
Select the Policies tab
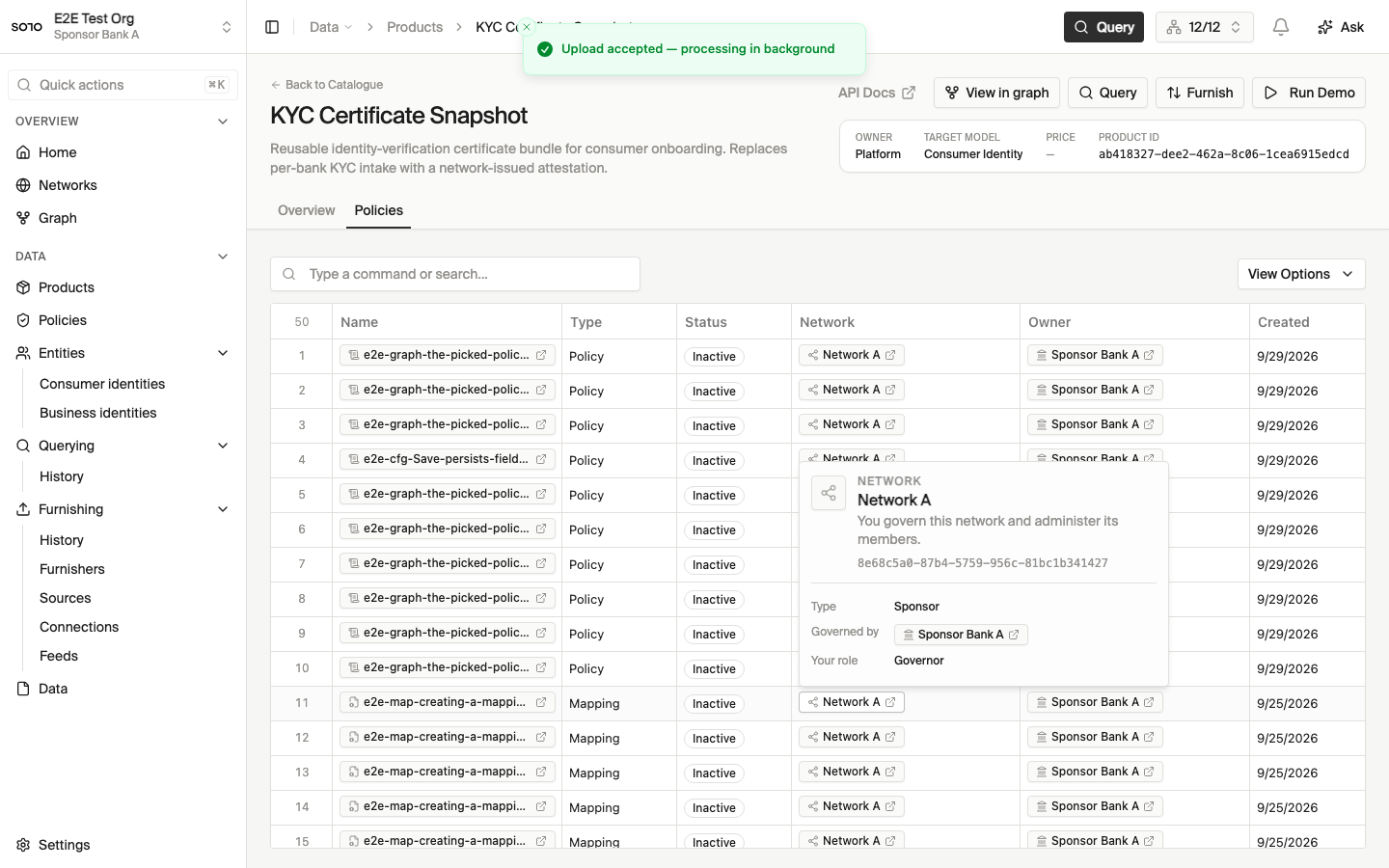[379, 210]
